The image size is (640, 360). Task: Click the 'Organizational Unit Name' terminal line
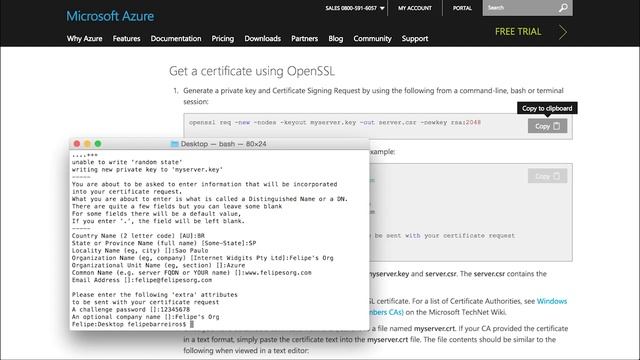coord(158,265)
